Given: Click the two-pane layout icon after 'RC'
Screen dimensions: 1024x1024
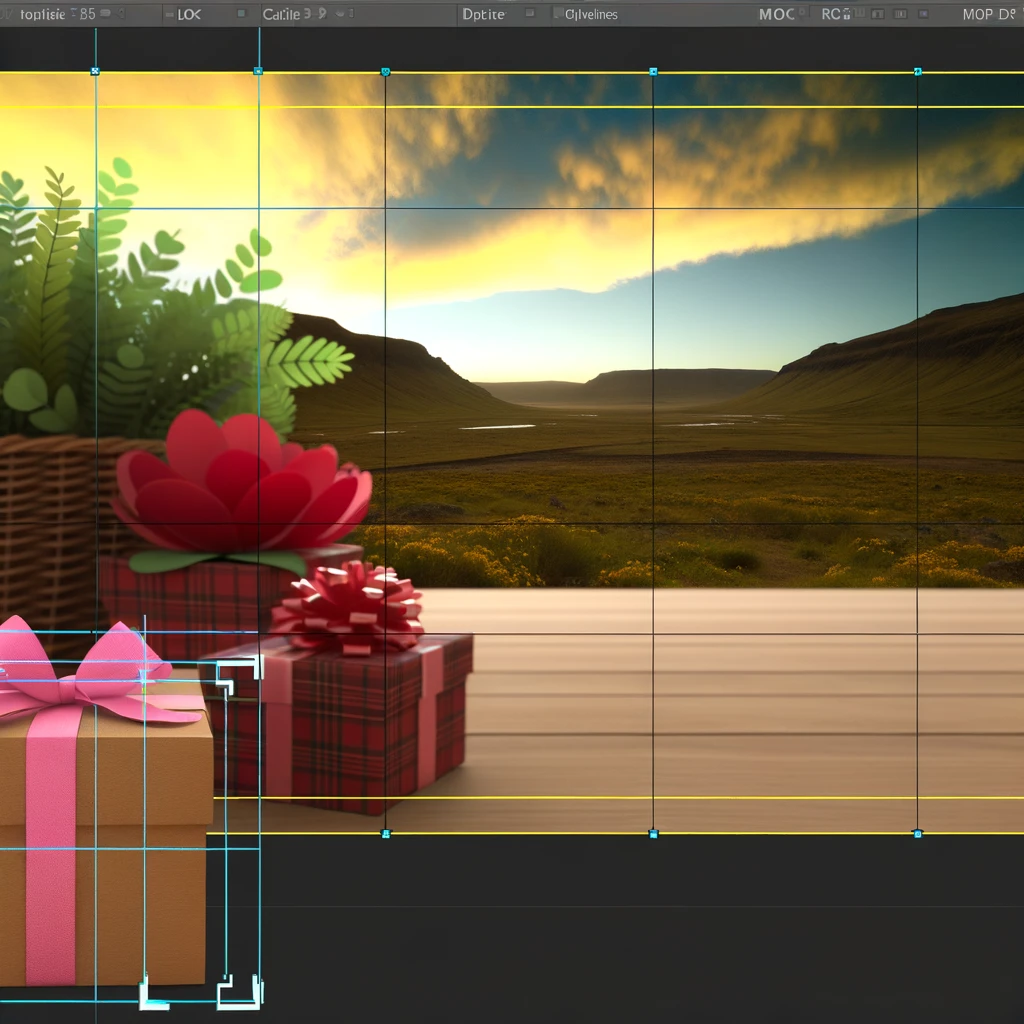Looking at the screenshot, I should pos(878,14).
